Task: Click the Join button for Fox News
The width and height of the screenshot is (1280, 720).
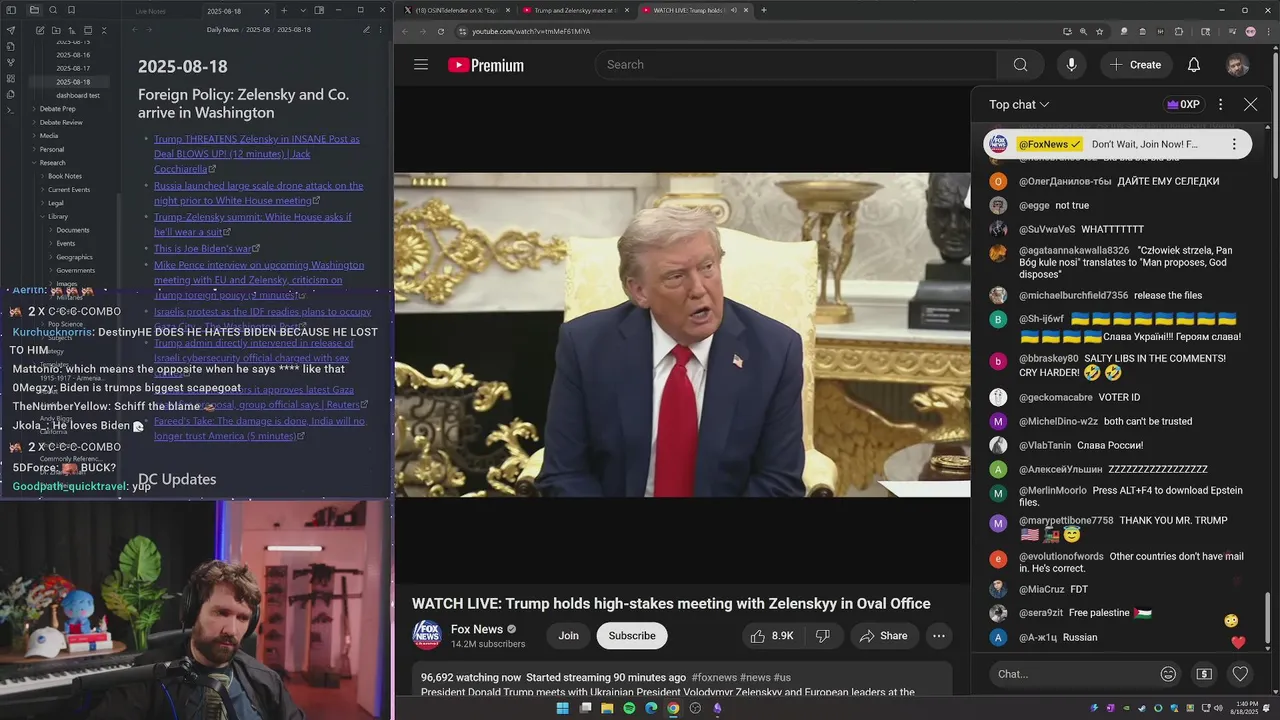Action: point(568,636)
